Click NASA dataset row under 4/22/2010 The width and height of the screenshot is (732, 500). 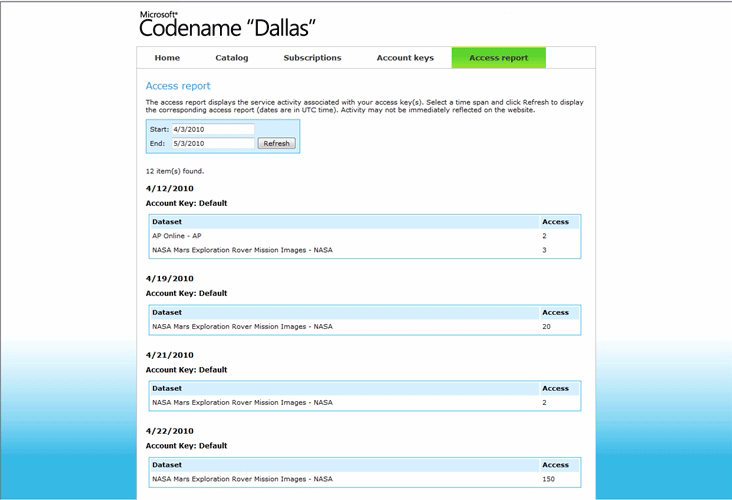click(365, 479)
